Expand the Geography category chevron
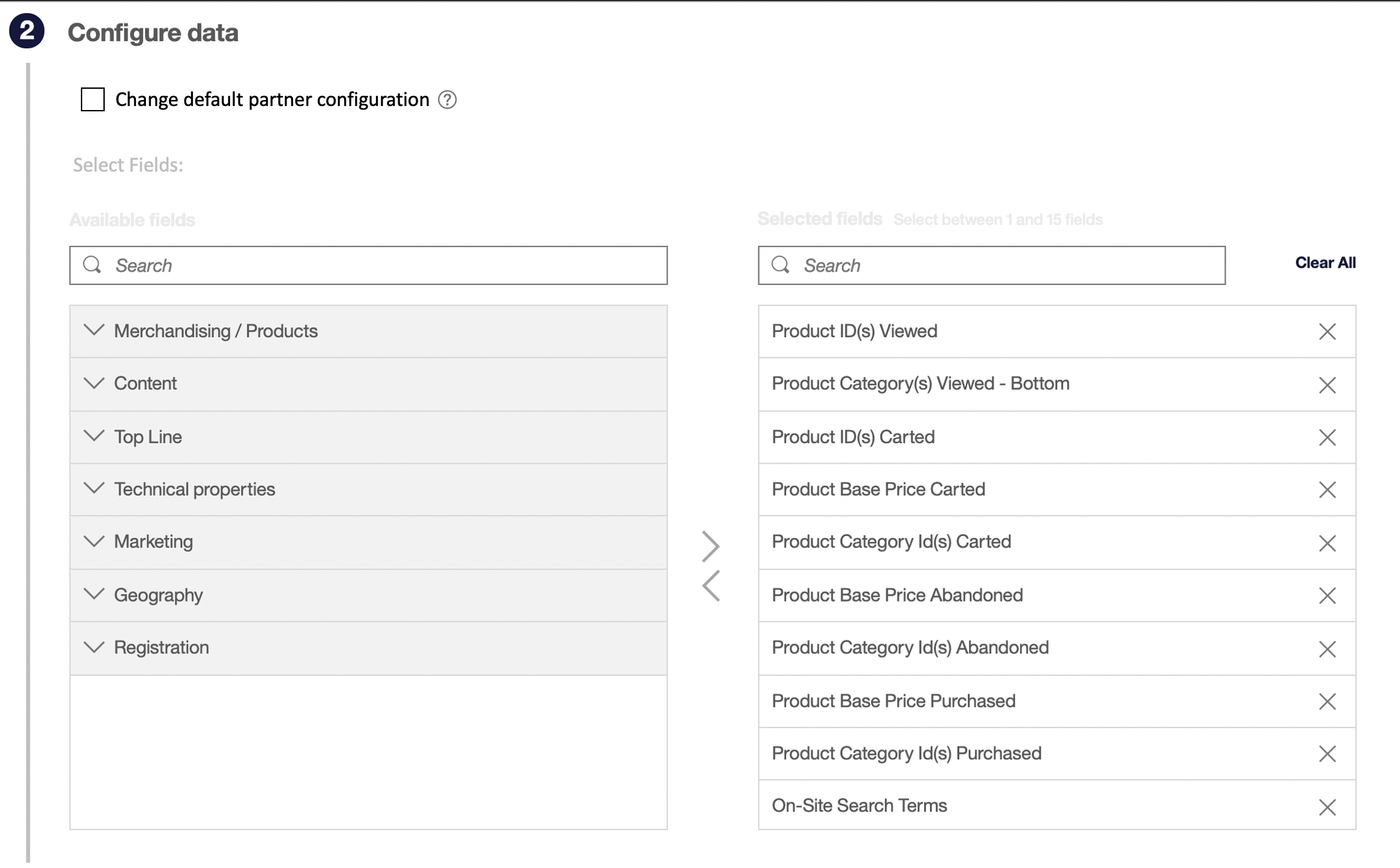 point(94,594)
